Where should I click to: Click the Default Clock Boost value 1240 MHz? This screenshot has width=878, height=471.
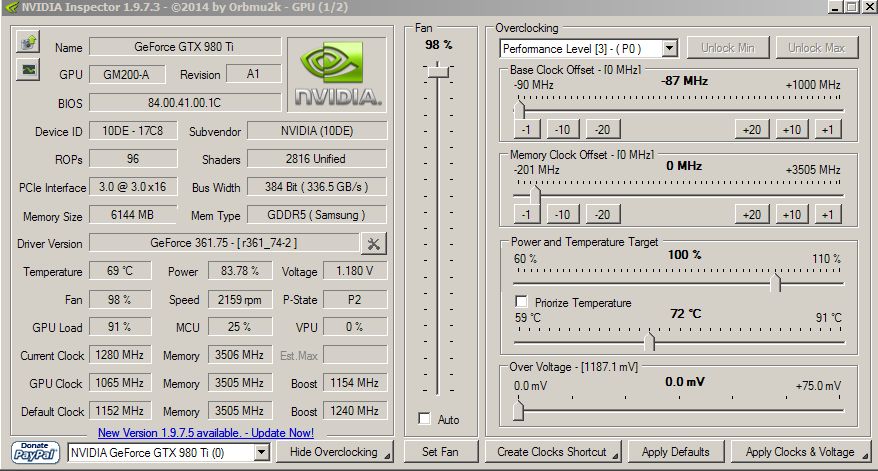click(355, 411)
